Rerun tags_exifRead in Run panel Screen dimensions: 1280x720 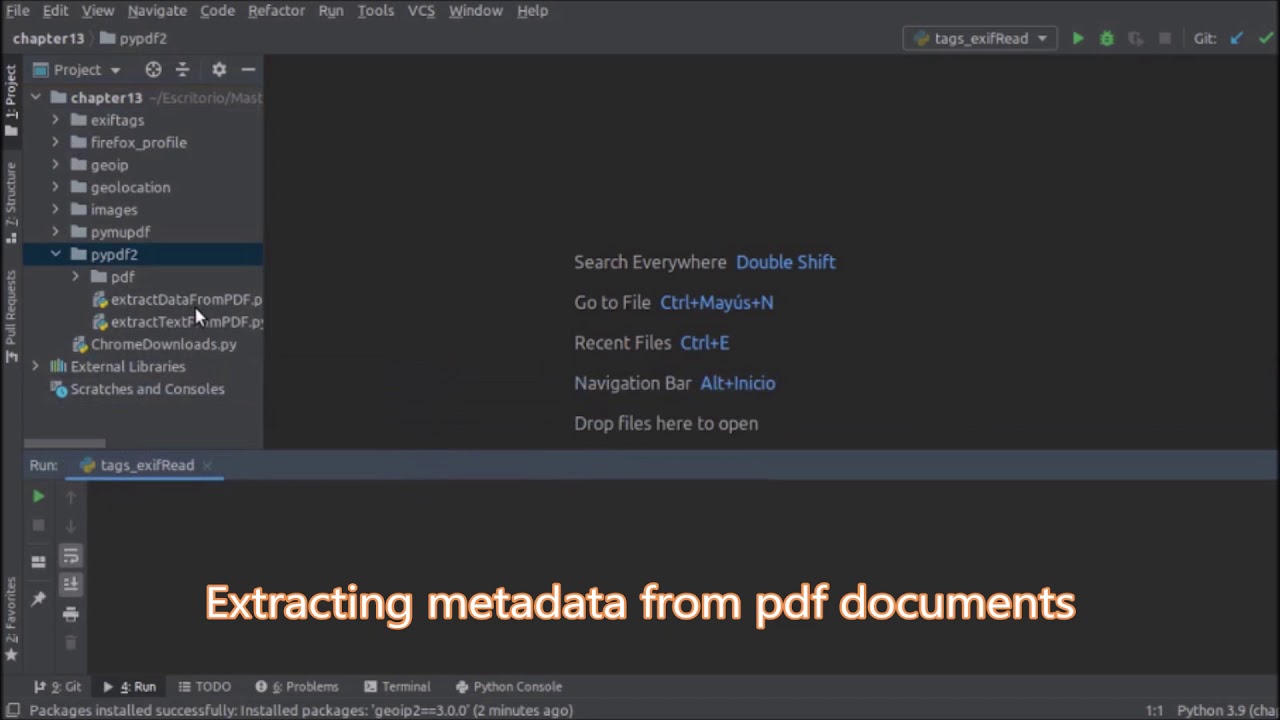click(38, 496)
